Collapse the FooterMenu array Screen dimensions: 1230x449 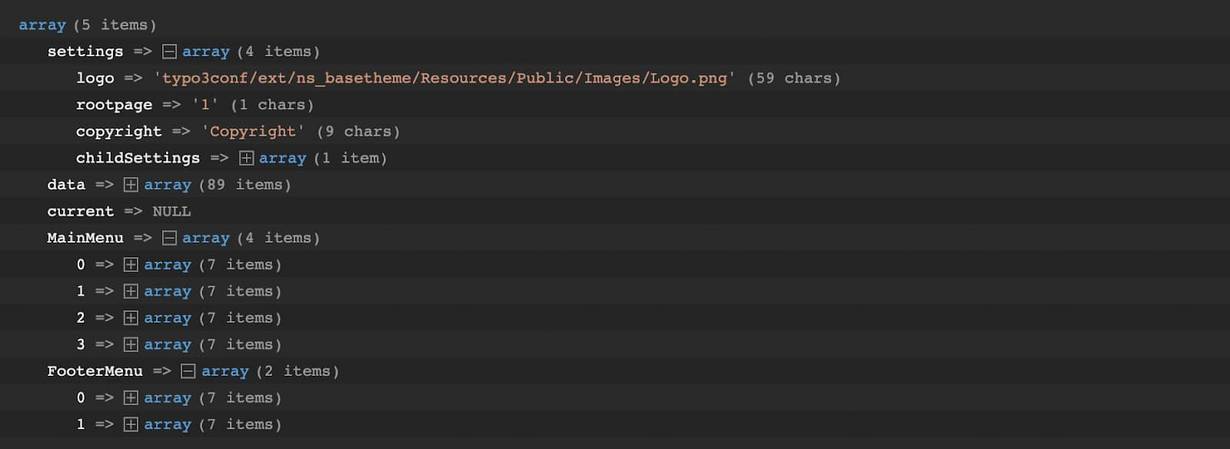pyautogui.click(x=189, y=371)
